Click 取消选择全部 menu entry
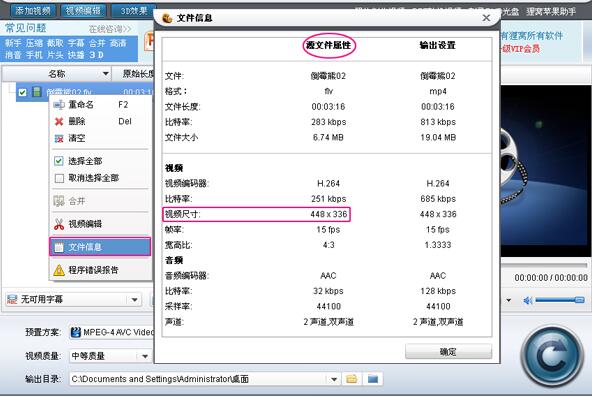 (100, 178)
